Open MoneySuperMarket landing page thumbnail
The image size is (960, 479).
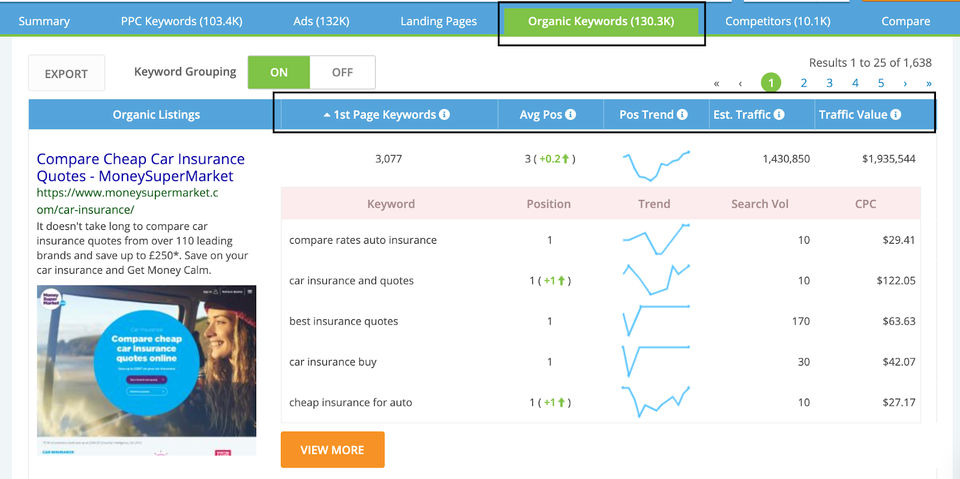click(x=146, y=370)
